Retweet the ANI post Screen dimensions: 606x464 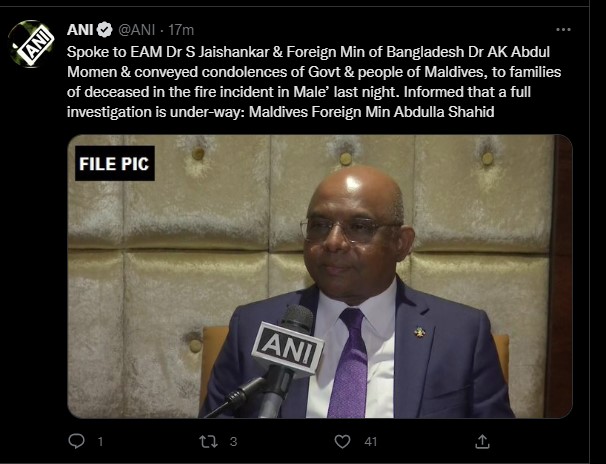(x=208, y=441)
